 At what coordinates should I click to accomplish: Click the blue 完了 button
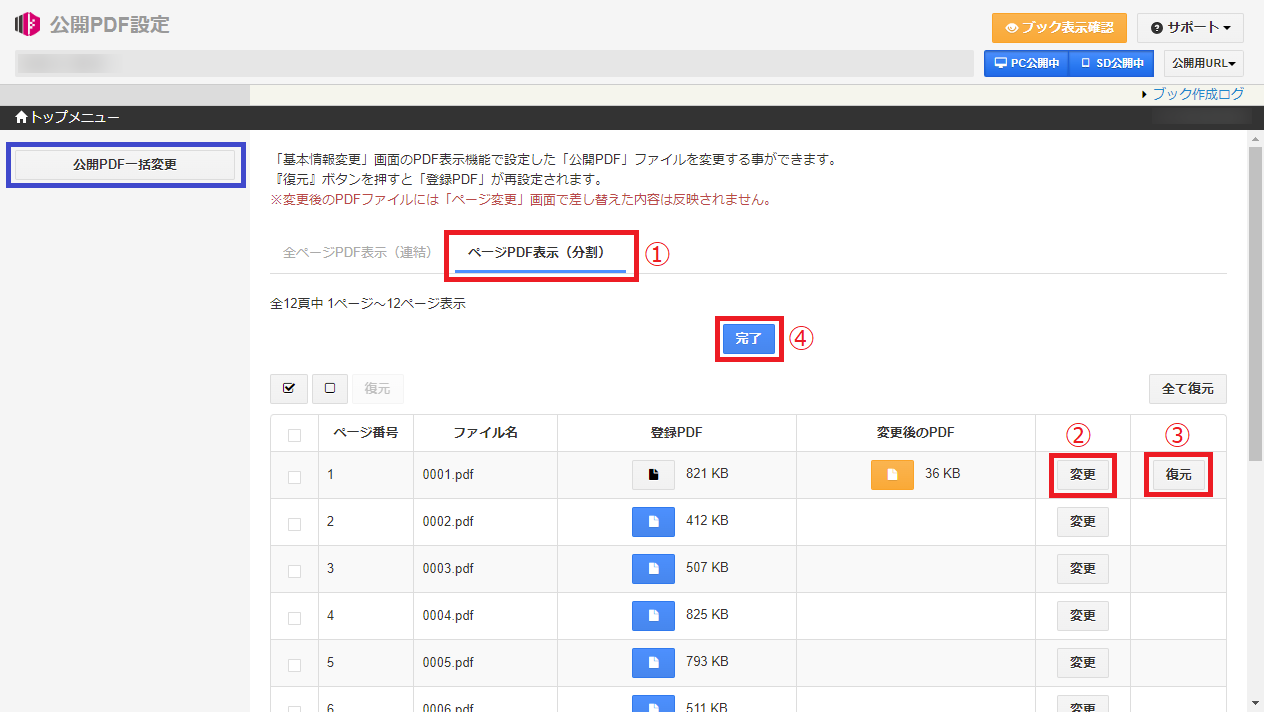748,339
